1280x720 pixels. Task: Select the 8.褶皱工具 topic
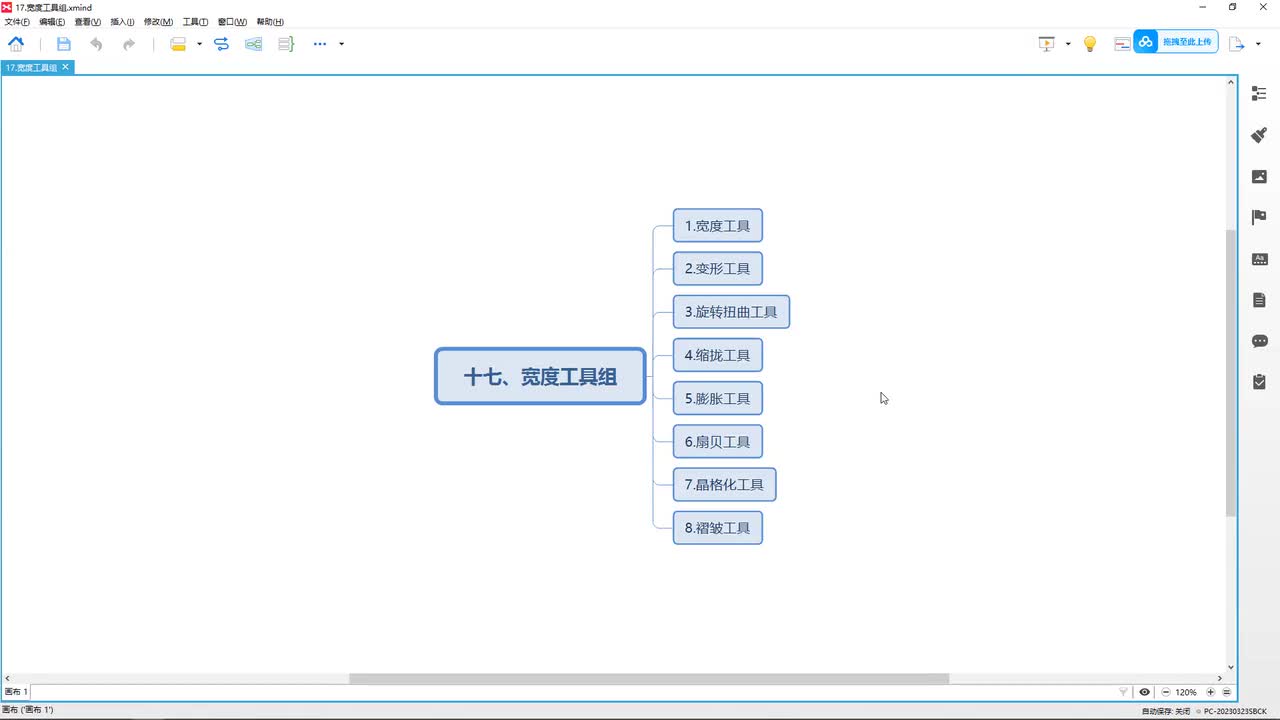point(718,527)
